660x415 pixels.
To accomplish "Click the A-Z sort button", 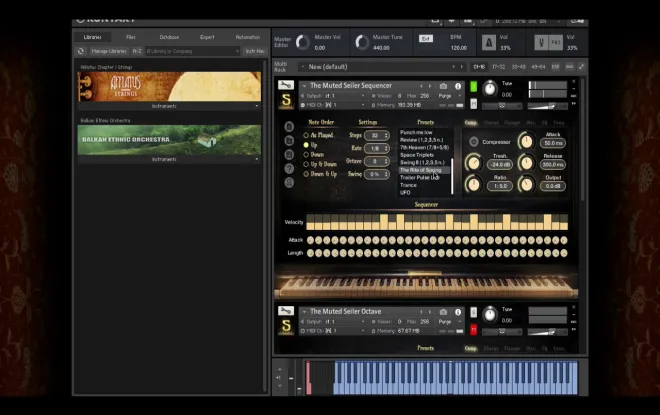I will pos(137,51).
